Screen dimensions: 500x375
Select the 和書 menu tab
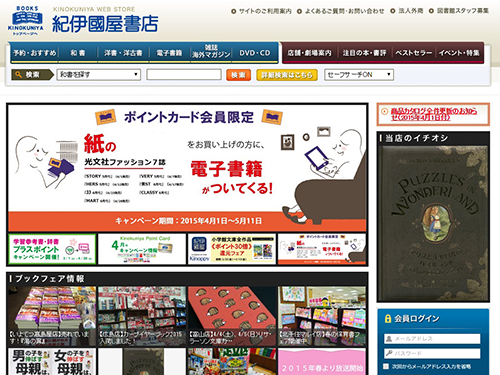pos(78,53)
